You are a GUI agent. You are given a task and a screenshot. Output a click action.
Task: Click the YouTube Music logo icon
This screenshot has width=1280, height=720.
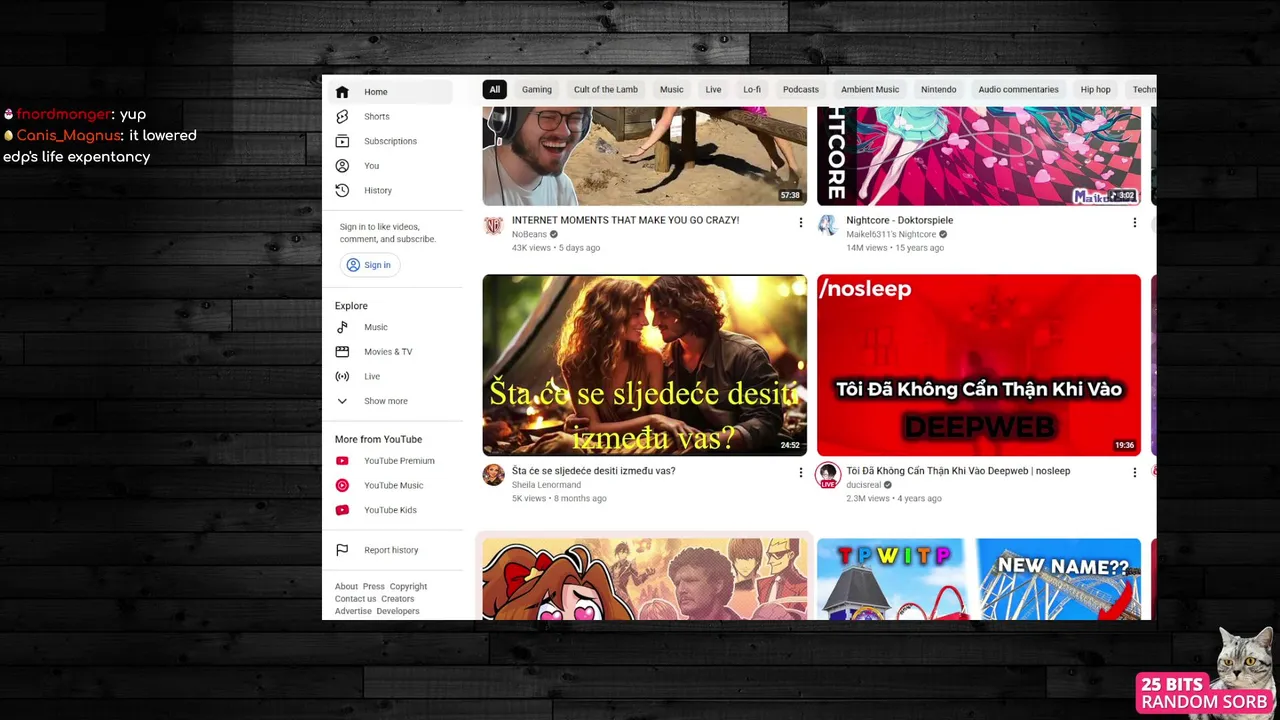[x=342, y=485]
